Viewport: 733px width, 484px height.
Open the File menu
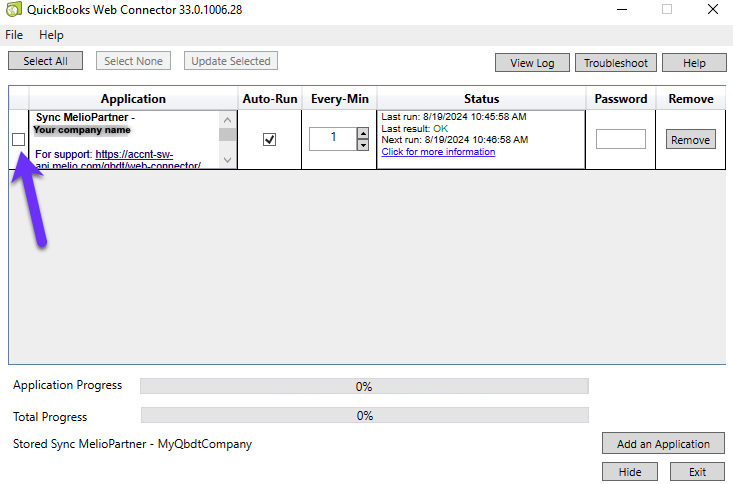(14, 35)
